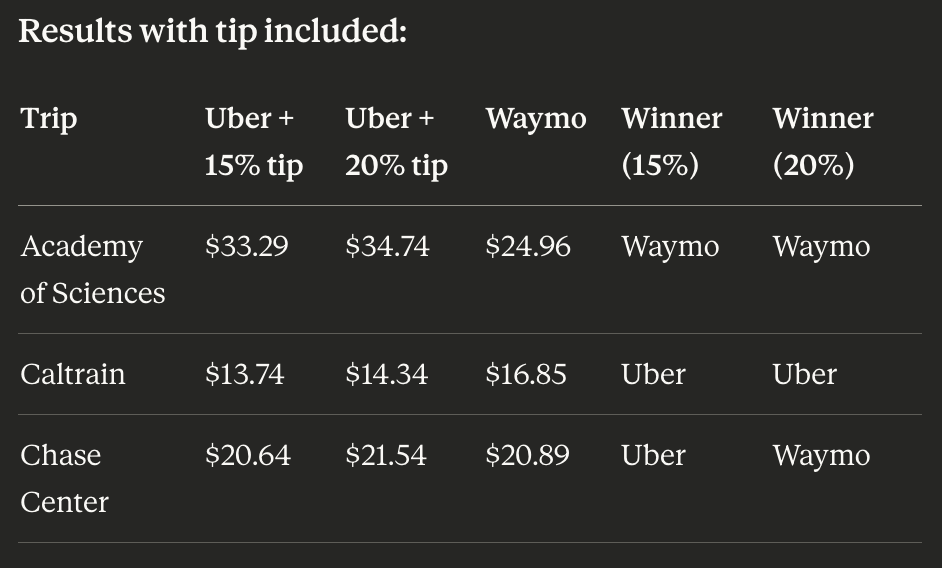Select the $20.89 Waymo price
This screenshot has width=942, height=568.
pyautogui.click(x=527, y=456)
